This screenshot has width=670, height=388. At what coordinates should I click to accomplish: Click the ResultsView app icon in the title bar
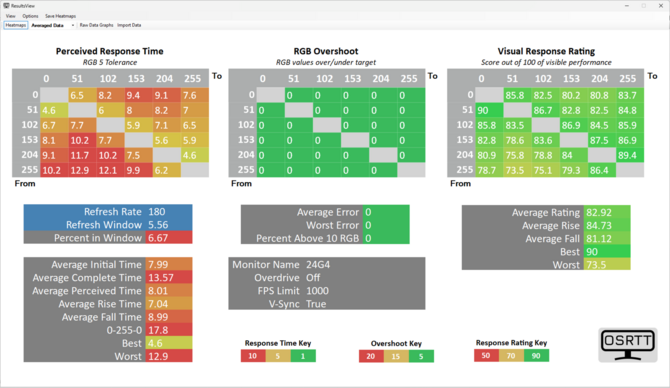tap(6, 6)
